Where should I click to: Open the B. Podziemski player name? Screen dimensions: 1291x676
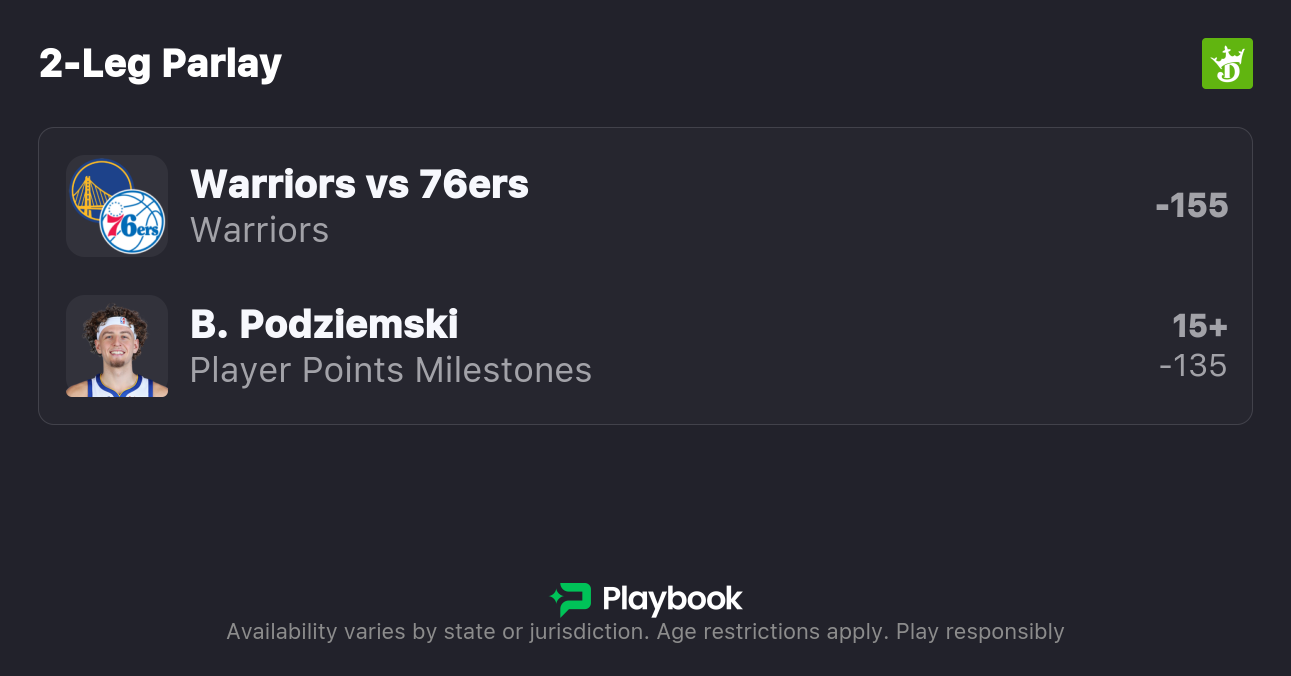[324, 324]
